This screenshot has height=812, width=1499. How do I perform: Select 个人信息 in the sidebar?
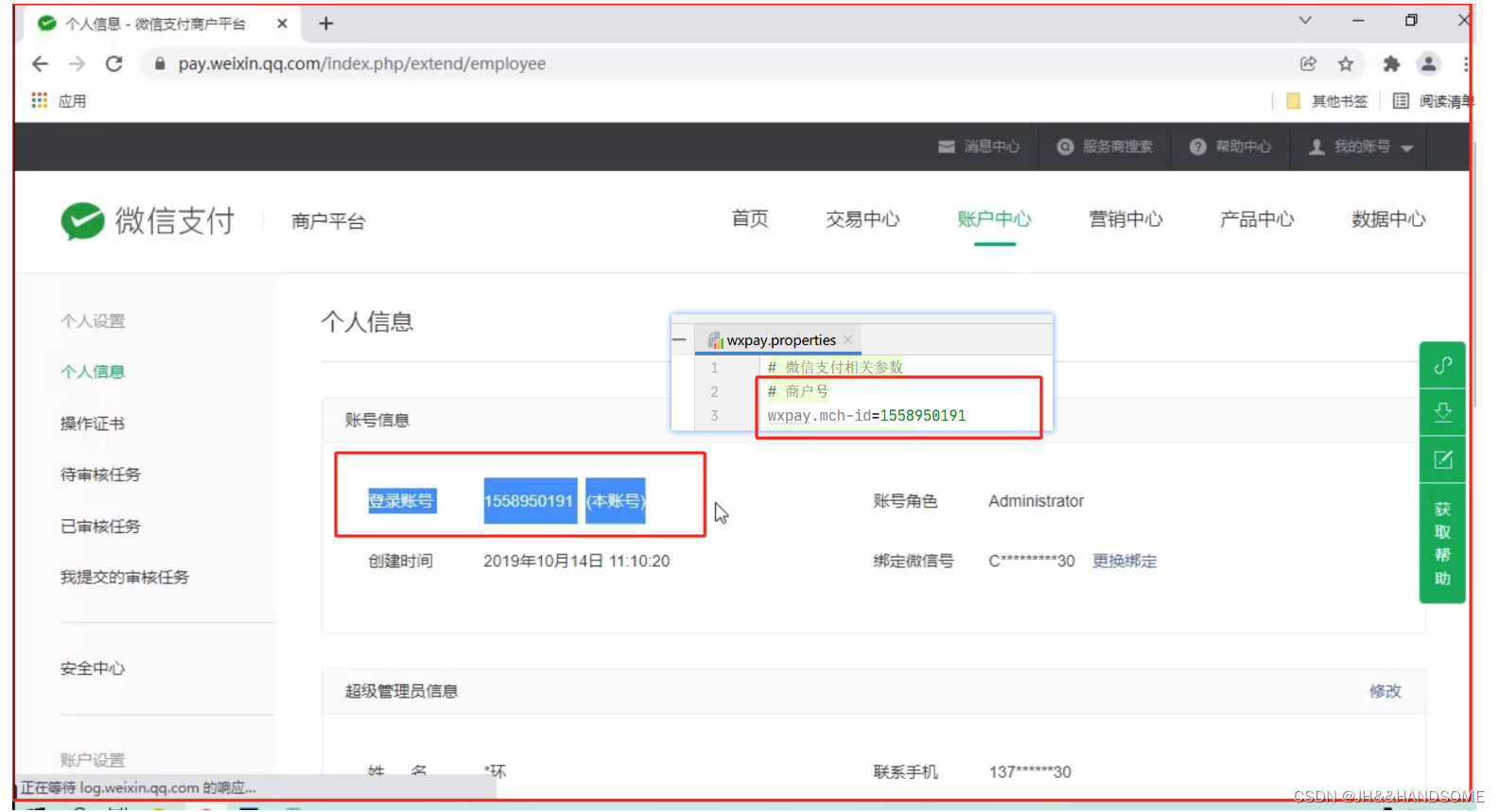point(93,371)
